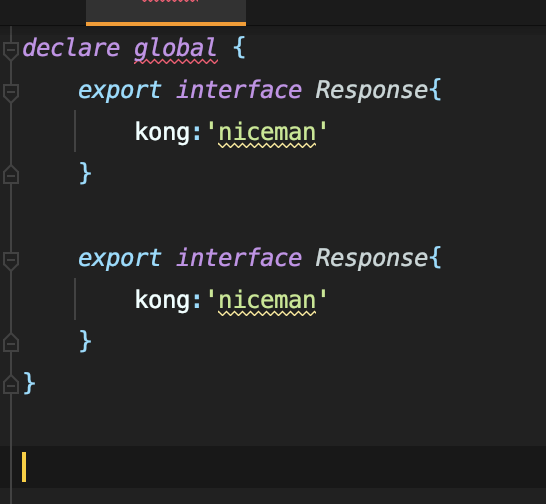The width and height of the screenshot is (546, 504).
Task: Click 'interface' in the second declaration
Action: click(x=239, y=258)
